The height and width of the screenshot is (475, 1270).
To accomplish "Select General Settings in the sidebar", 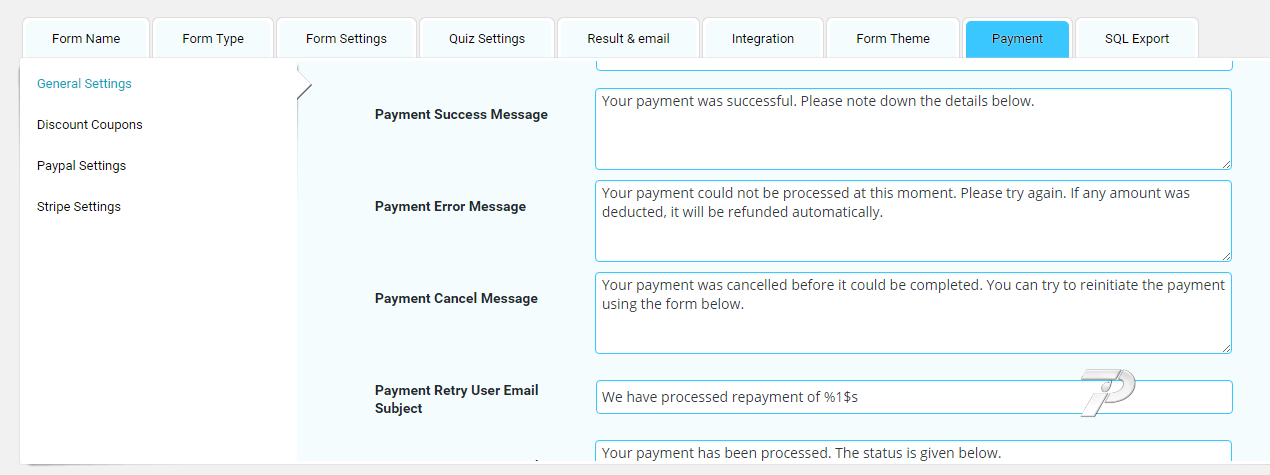I will coord(84,84).
